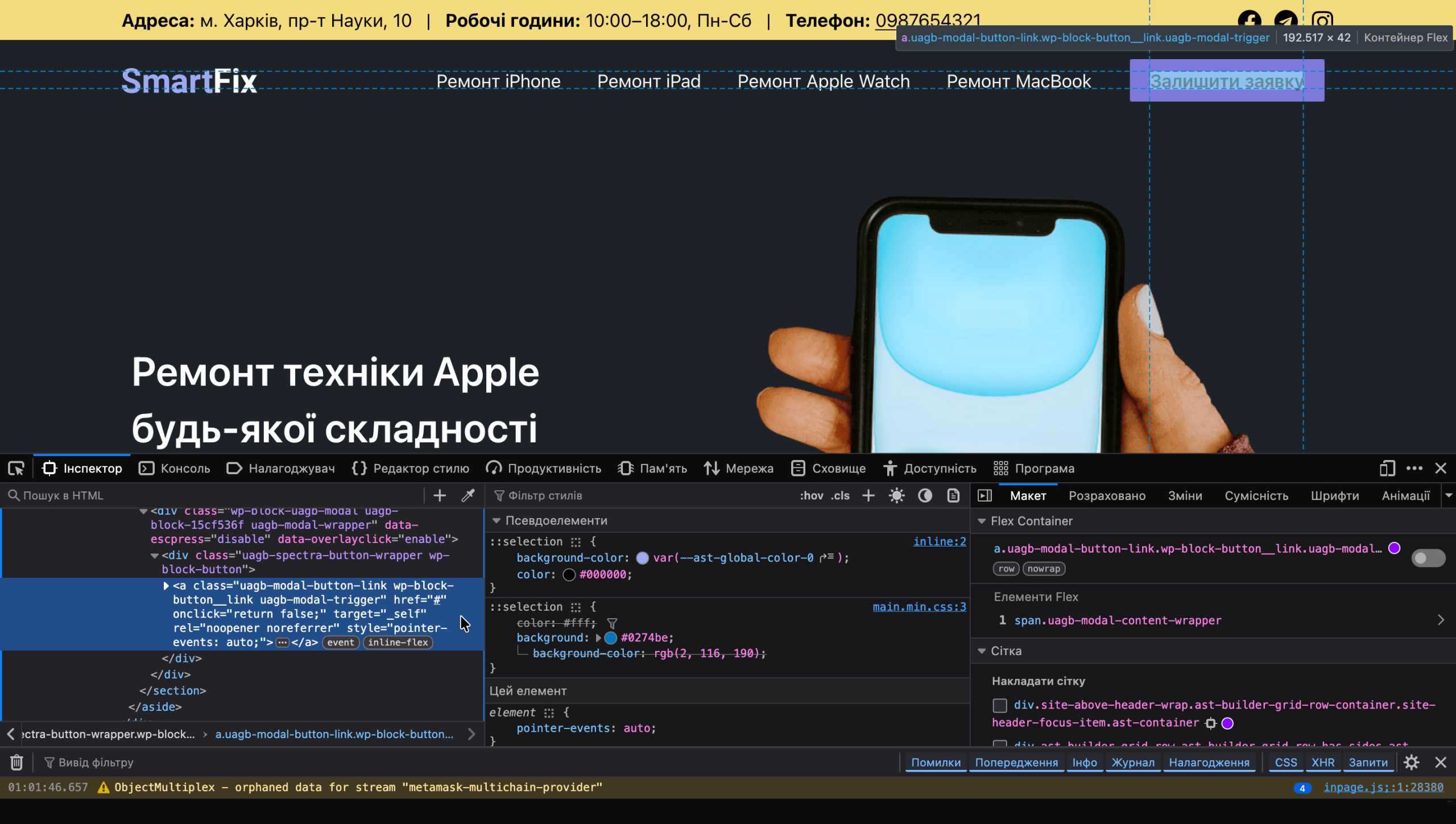Toggle dark color scheme simulation

(x=925, y=495)
